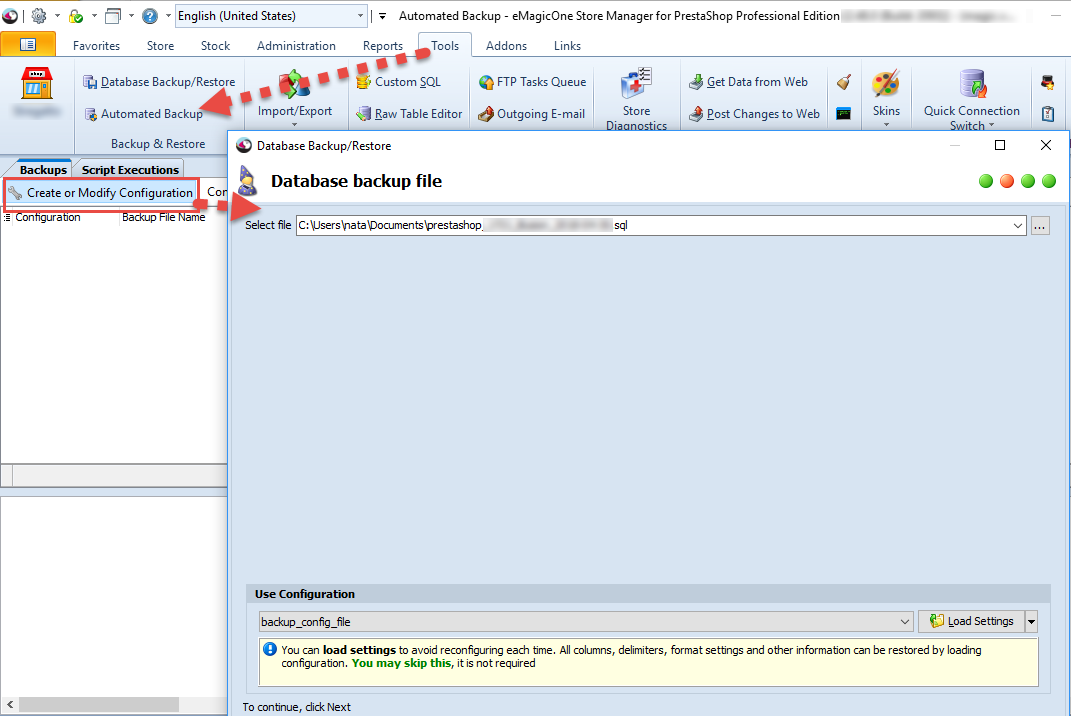Click the Store Manager app logo icon
Viewport: 1071px width, 716px height.
pos(10,15)
